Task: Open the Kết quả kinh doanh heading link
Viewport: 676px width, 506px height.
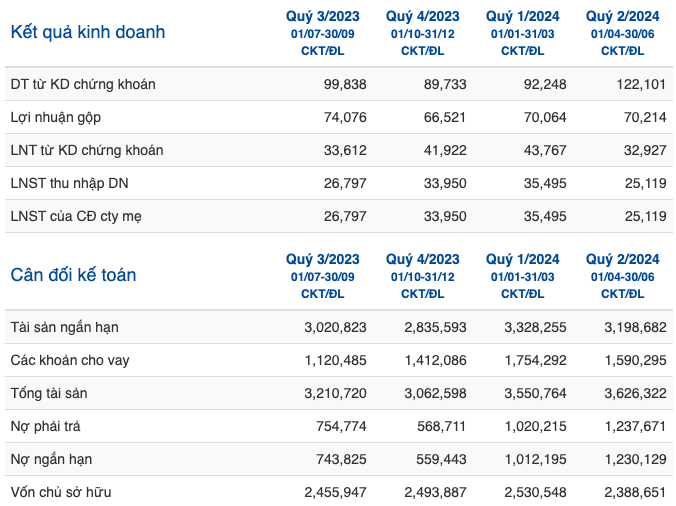Action: (x=88, y=32)
